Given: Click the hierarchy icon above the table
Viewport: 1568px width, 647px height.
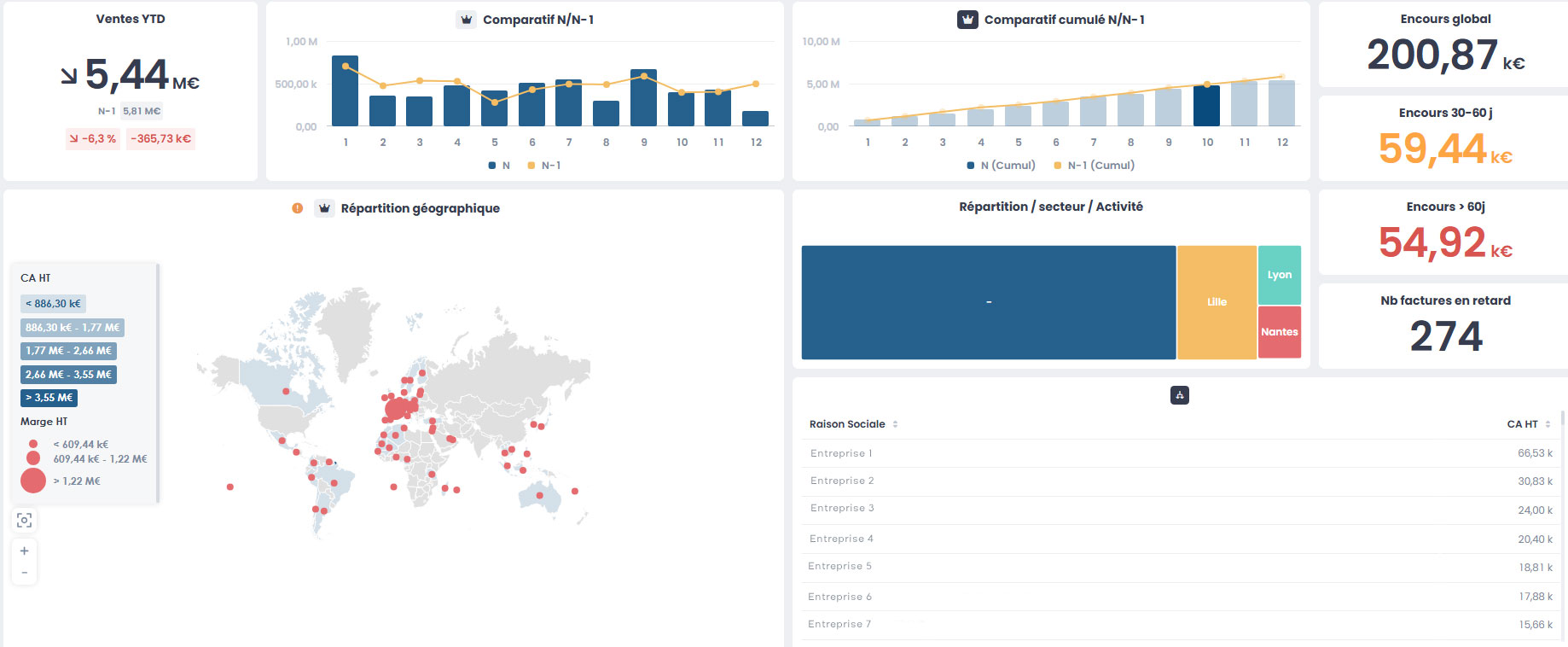Looking at the screenshot, I should pos(1180,395).
